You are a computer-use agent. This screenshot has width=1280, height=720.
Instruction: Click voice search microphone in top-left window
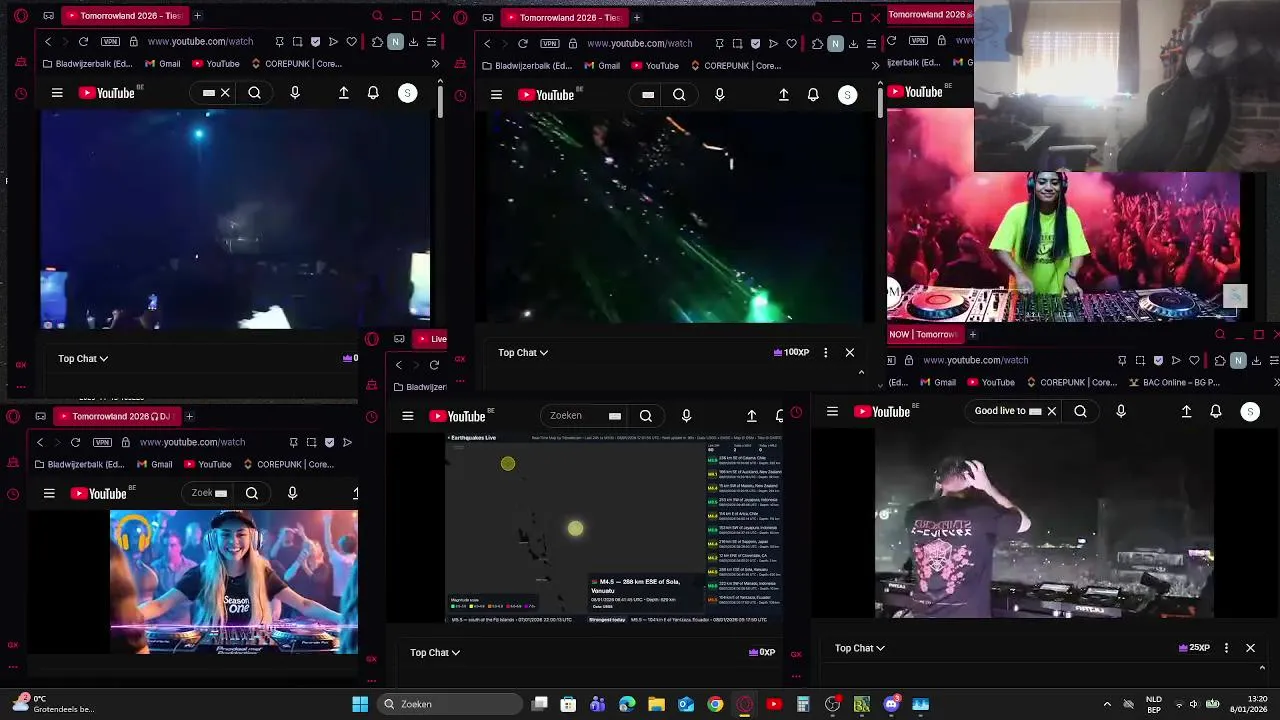pyautogui.click(x=294, y=93)
